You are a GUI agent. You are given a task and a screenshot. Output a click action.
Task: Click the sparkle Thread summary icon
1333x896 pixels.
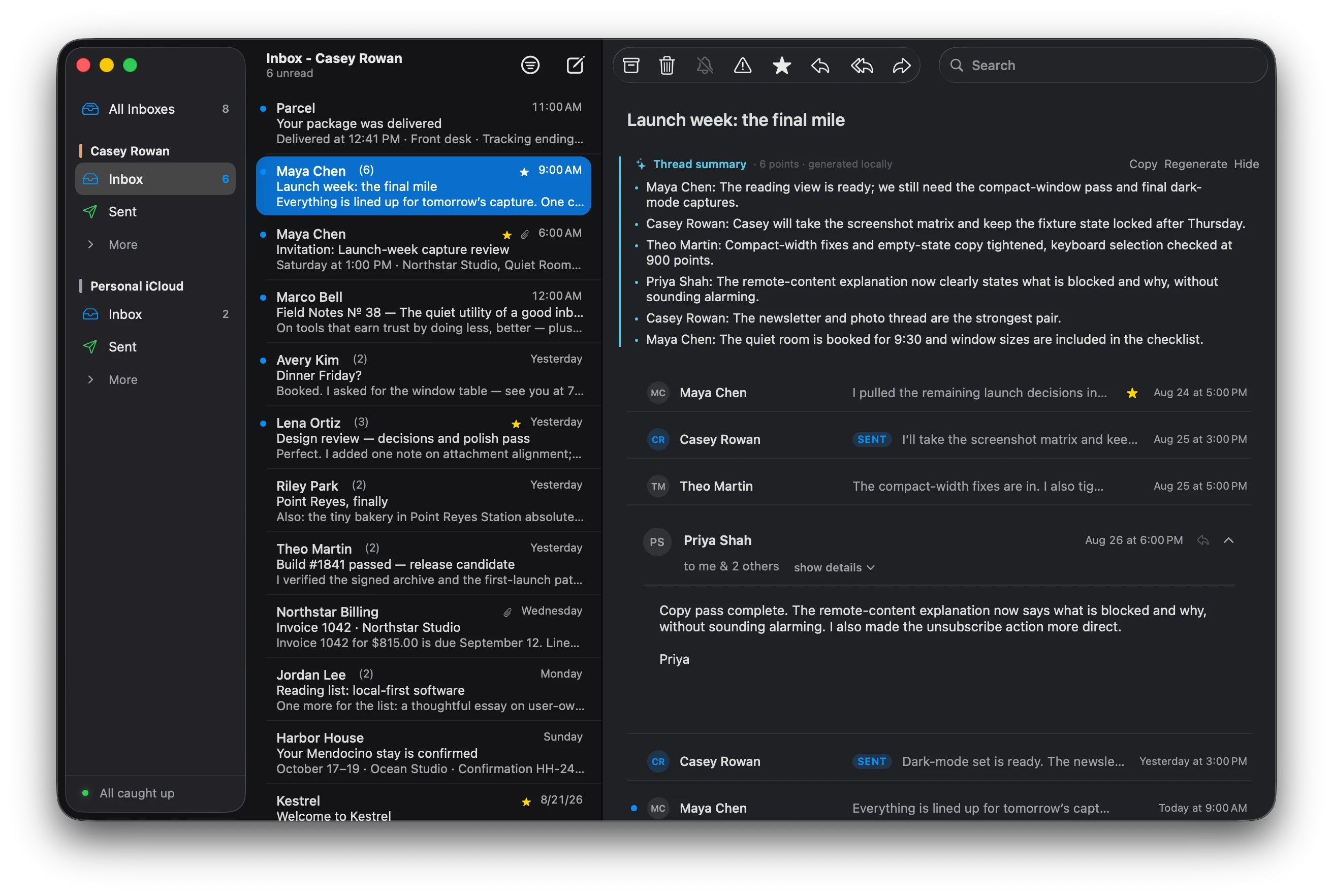[x=641, y=165]
